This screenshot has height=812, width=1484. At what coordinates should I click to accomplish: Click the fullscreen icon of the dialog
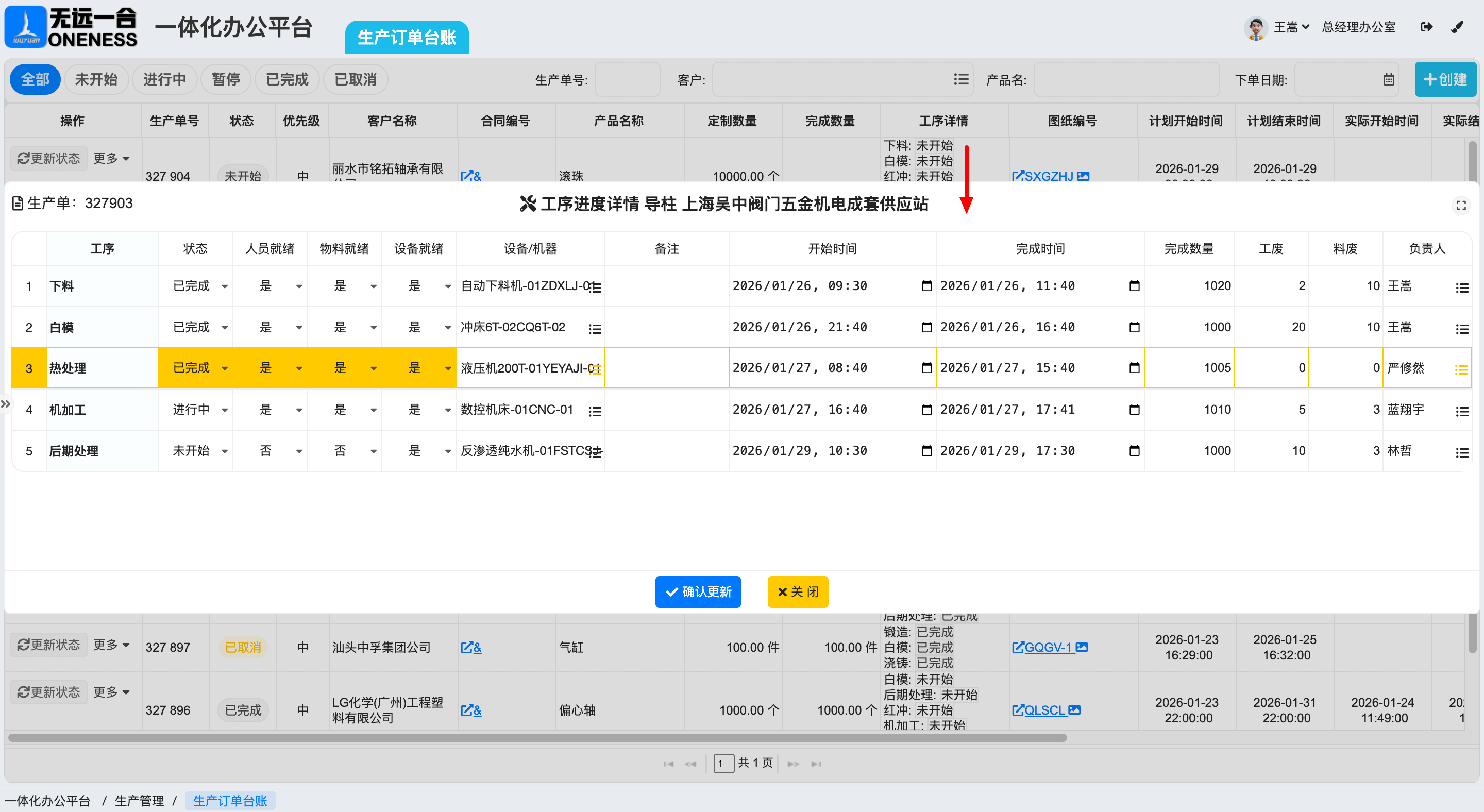click(x=1460, y=205)
